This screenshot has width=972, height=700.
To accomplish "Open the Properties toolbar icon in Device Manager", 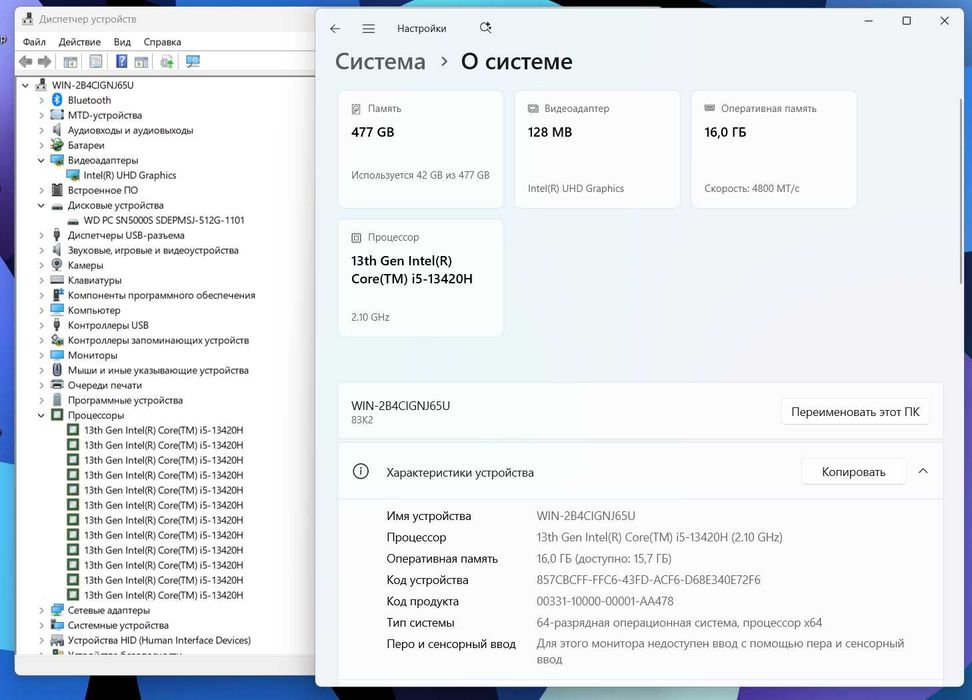I will (96, 61).
